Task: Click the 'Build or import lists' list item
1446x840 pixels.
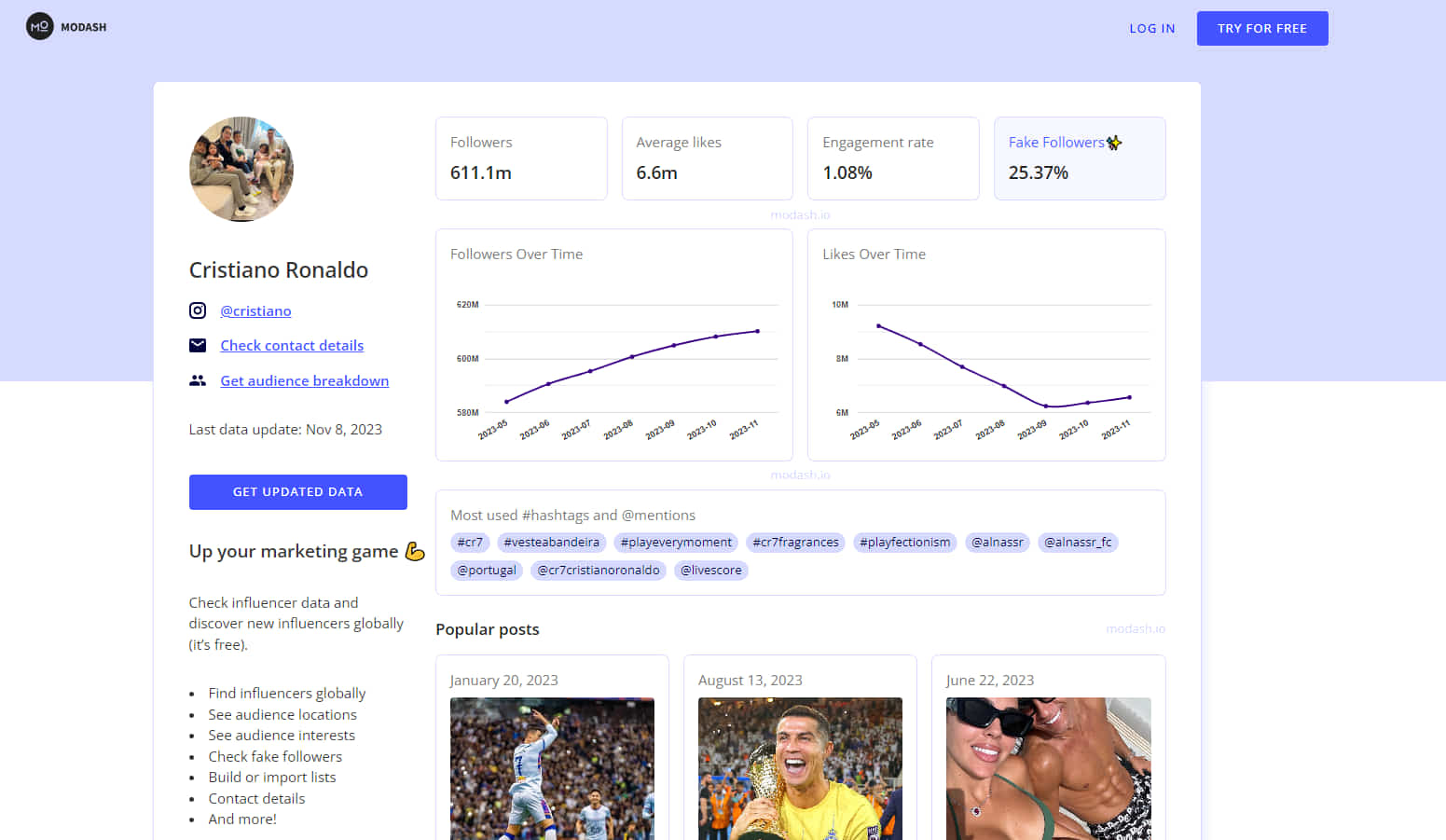Action: 272,778
